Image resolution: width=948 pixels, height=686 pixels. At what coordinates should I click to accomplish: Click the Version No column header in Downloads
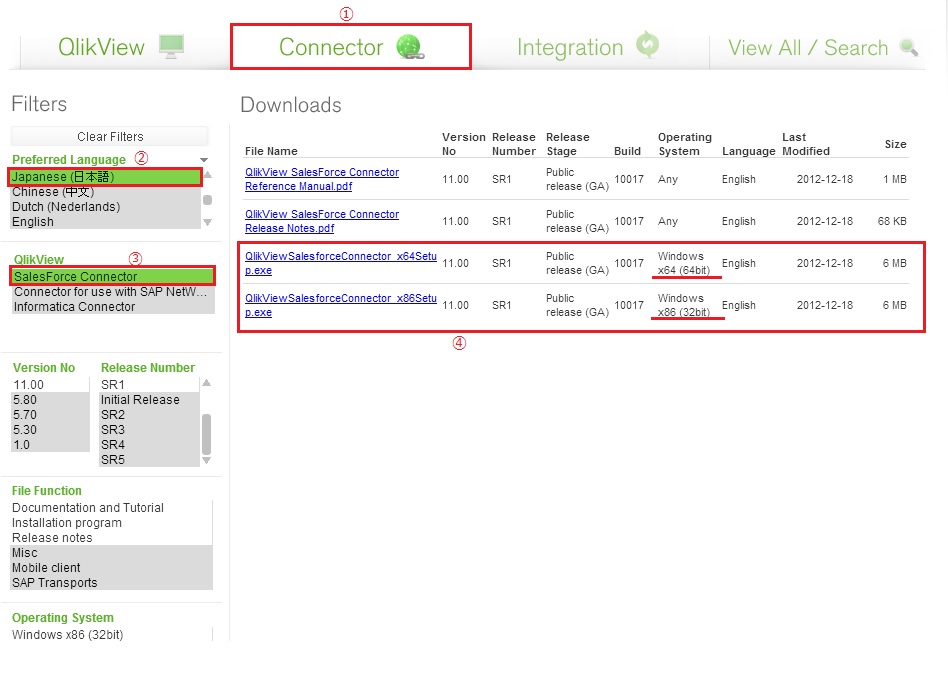(463, 144)
